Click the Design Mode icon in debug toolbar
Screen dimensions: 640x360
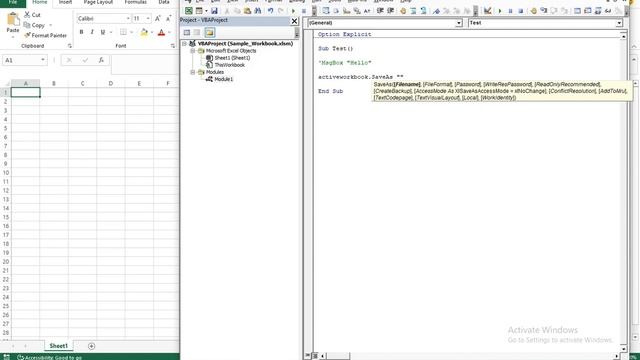click(x=487, y=11)
